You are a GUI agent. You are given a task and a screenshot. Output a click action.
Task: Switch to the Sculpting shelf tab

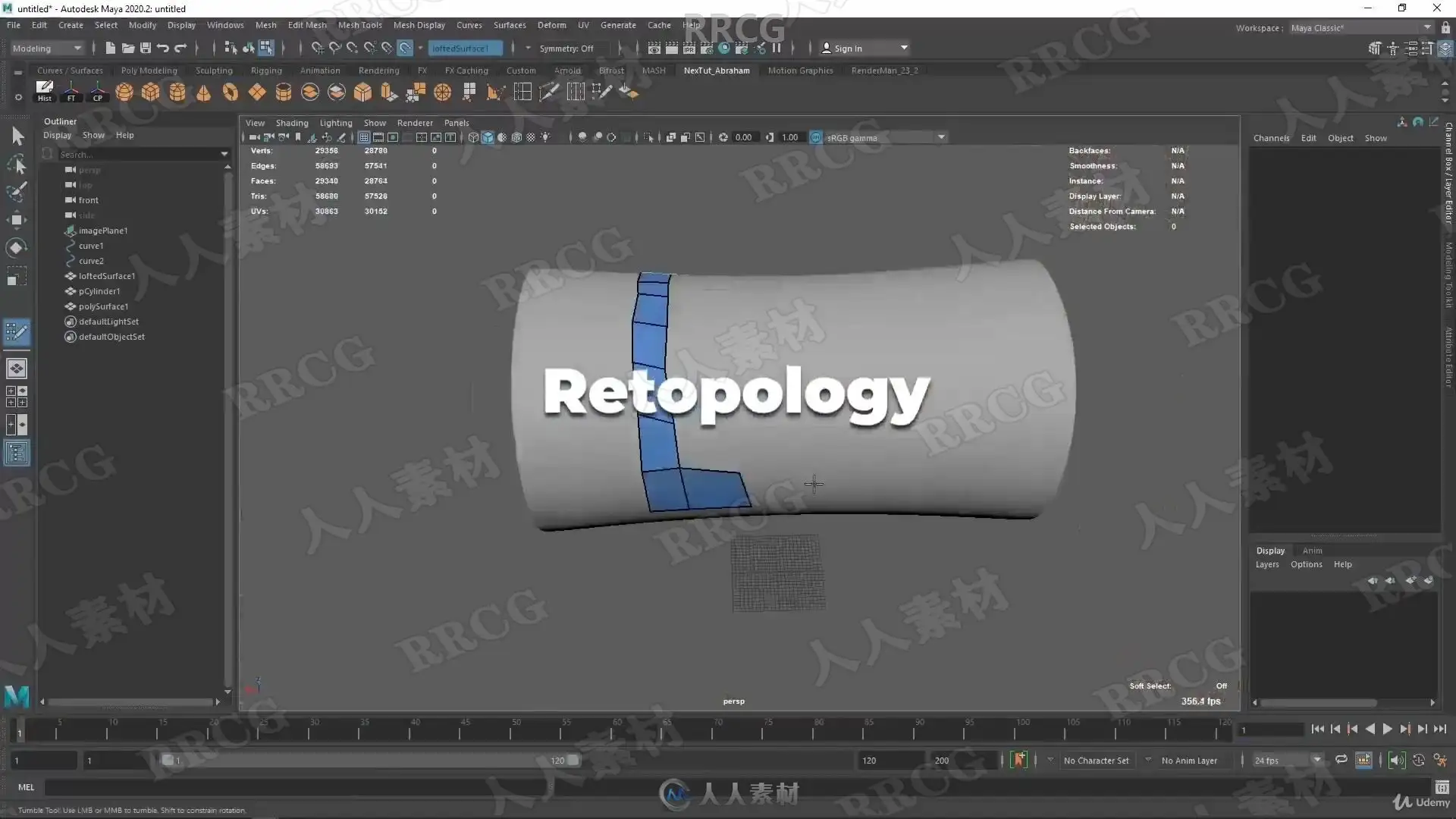click(x=214, y=71)
